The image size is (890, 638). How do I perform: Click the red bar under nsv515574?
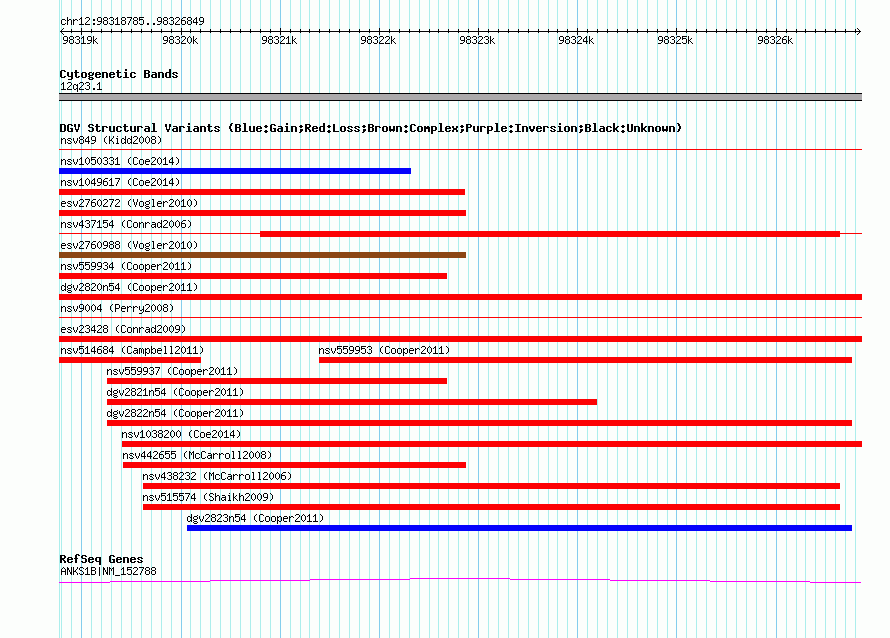click(492, 507)
